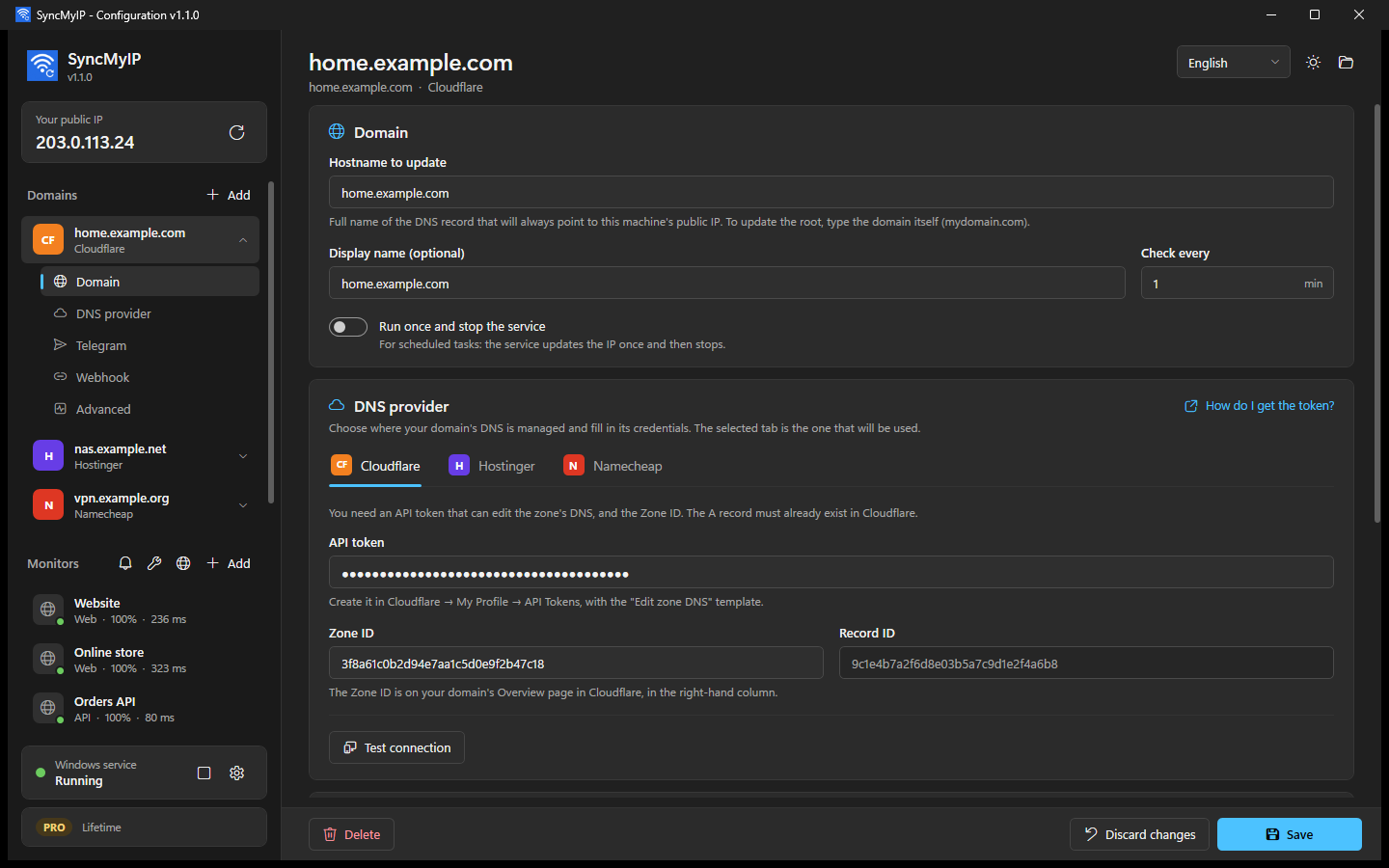
Task: Select the Domain sidebar section
Action: (150, 282)
